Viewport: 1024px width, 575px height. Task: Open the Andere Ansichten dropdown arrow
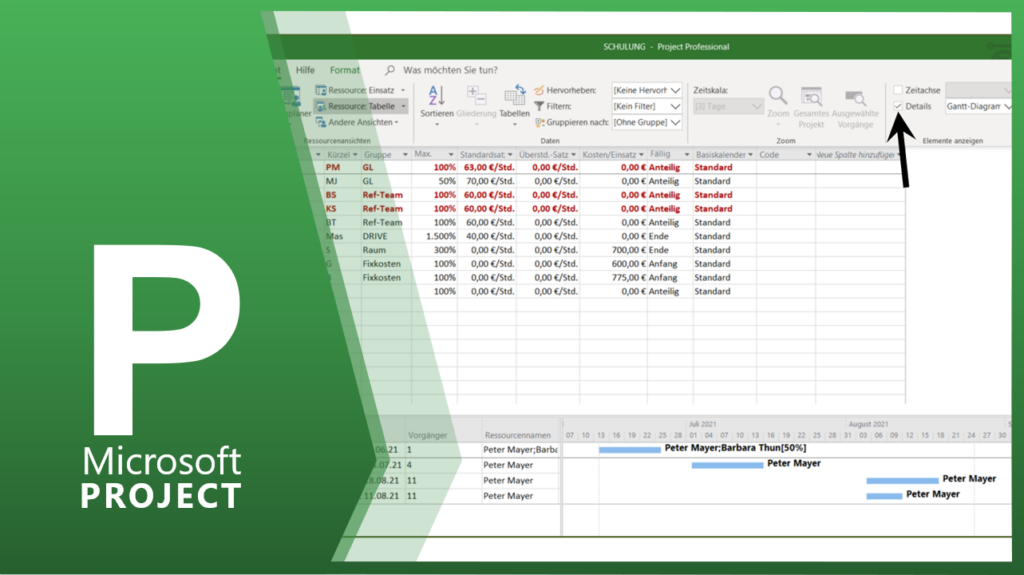(396, 122)
